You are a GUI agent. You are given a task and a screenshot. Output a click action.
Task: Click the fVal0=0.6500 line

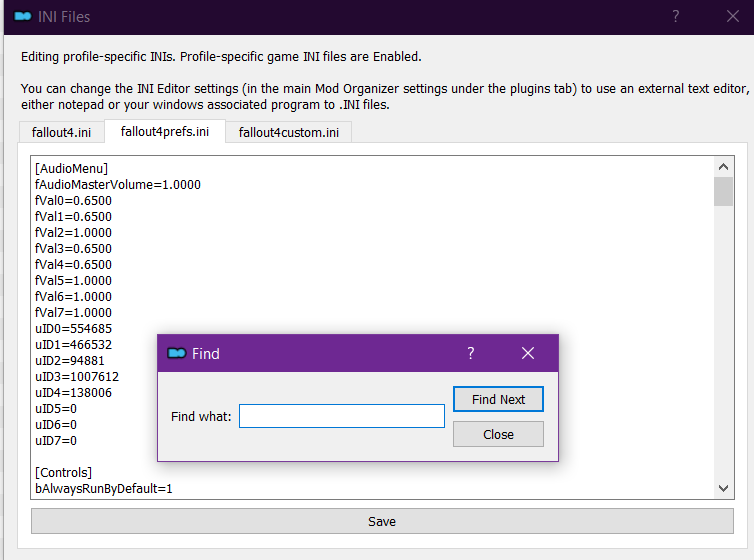click(x=73, y=200)
